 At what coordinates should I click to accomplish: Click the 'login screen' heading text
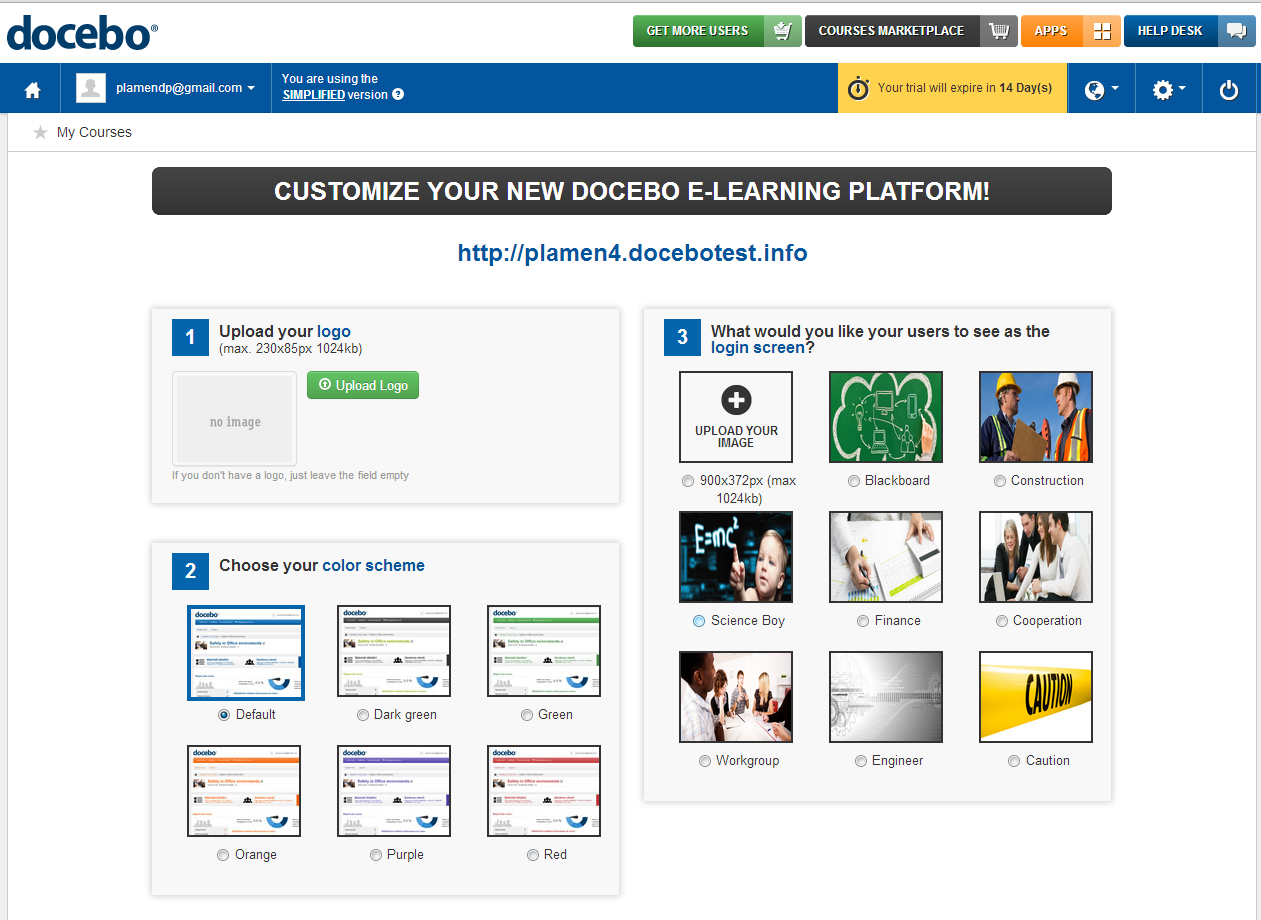click(758, 348)
